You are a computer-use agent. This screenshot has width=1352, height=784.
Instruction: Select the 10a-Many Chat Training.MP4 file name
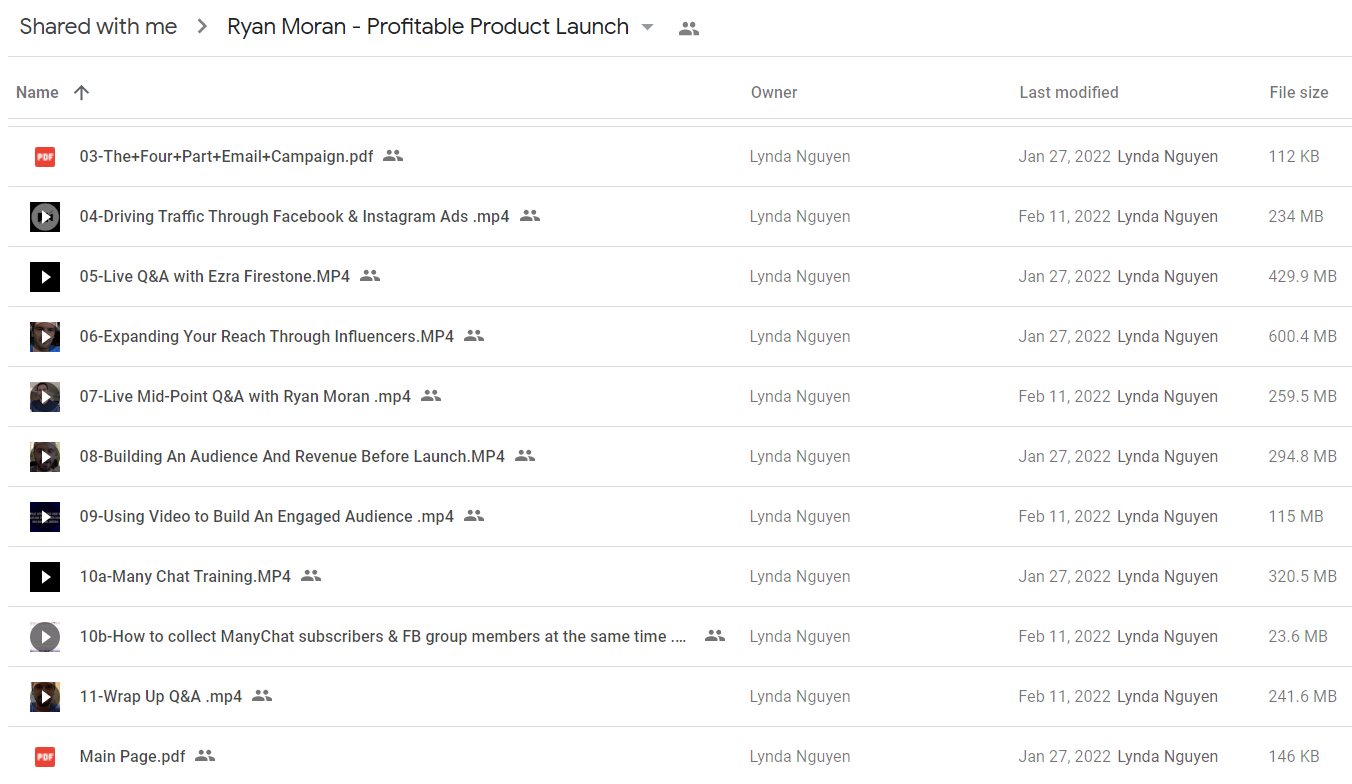tap(185, 576)
